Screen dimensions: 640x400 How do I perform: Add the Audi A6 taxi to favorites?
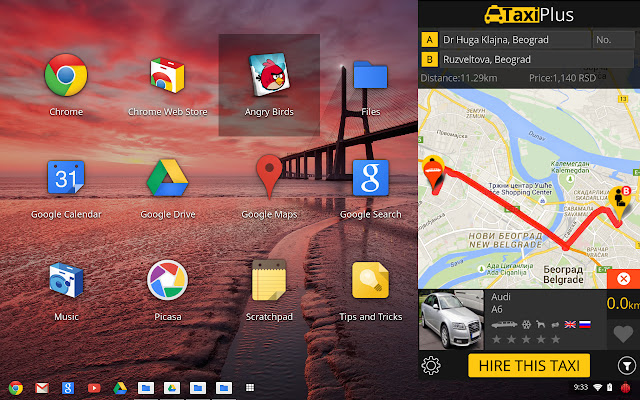(x=623, y=334)
